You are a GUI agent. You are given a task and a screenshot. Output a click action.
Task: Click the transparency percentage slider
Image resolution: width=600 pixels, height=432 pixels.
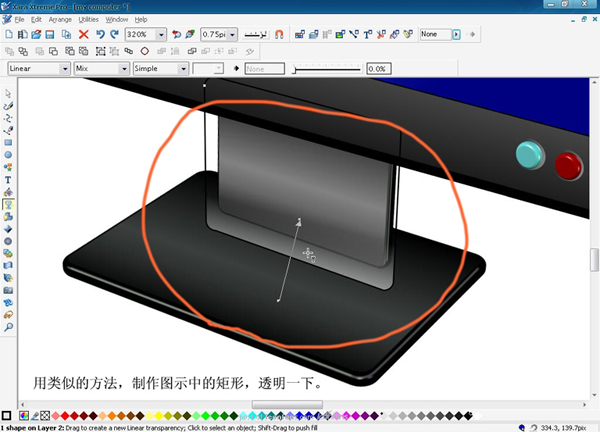tap(326, 69)
